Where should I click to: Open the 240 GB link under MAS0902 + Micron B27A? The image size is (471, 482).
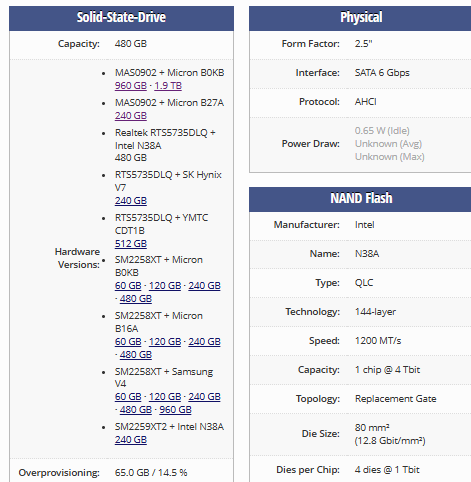tap(131, 116)
